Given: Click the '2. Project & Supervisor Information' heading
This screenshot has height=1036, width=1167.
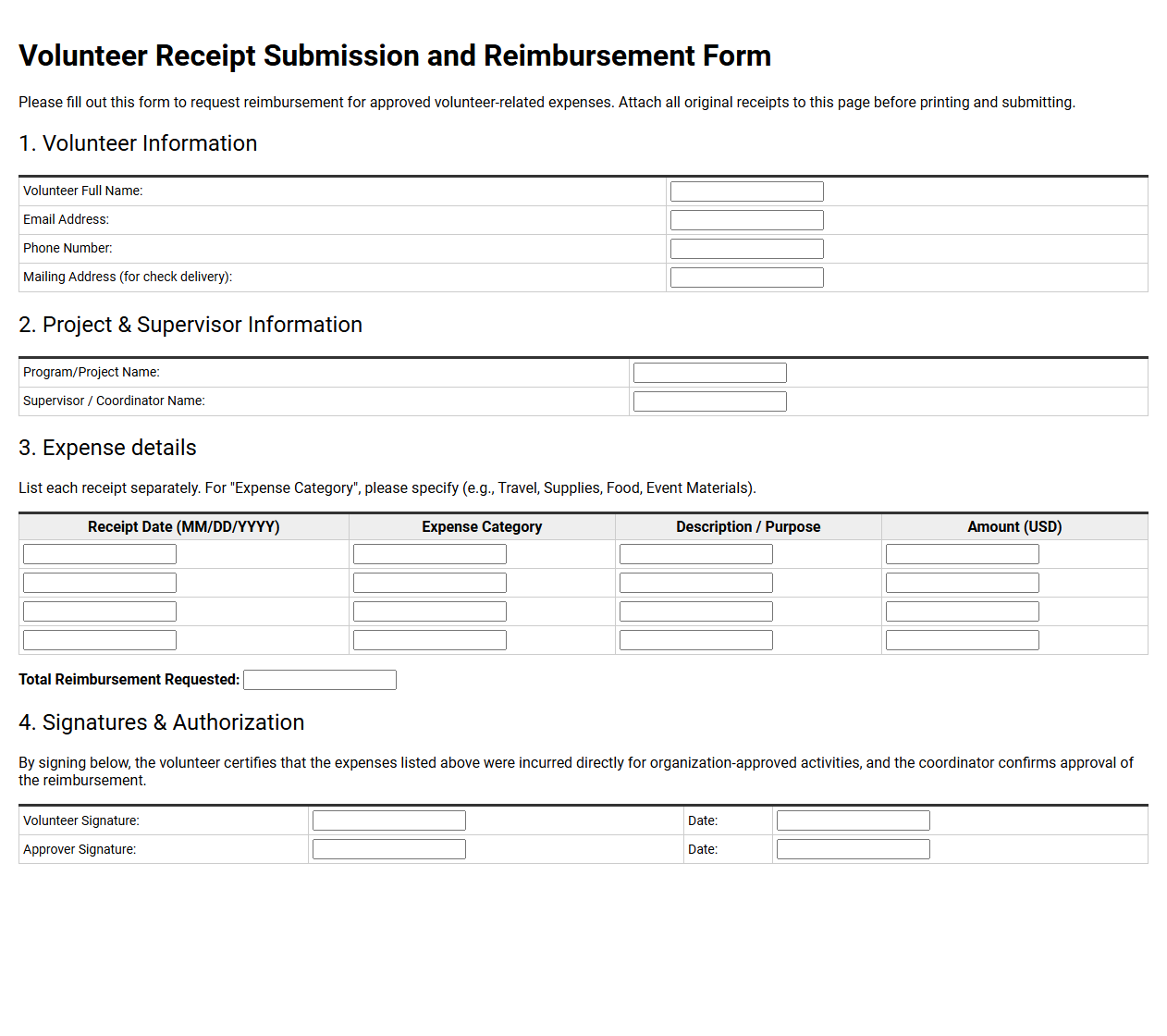Looking at the screenshot, I should click(x=190, y=325).
